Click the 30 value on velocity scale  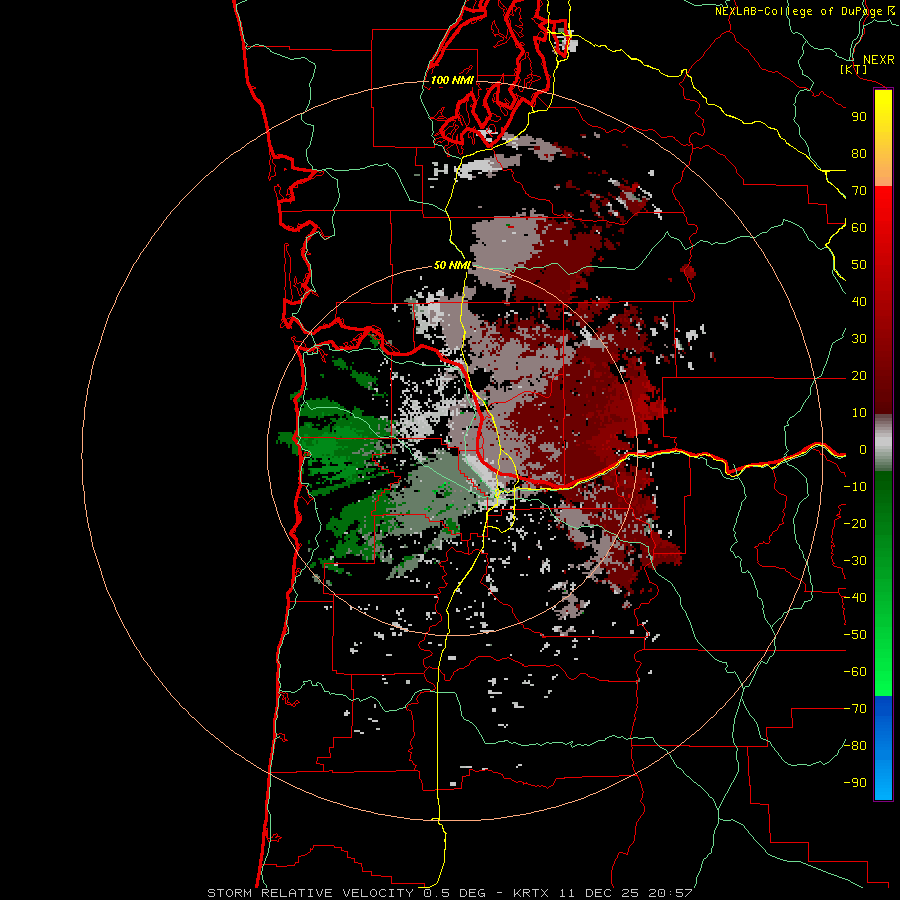coord(859,339)
